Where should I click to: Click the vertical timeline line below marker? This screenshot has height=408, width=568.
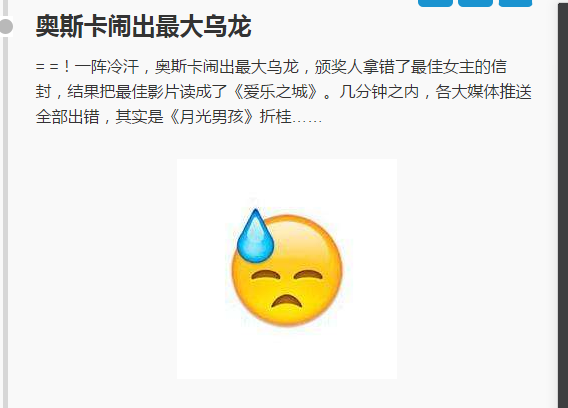pos(5,221)
